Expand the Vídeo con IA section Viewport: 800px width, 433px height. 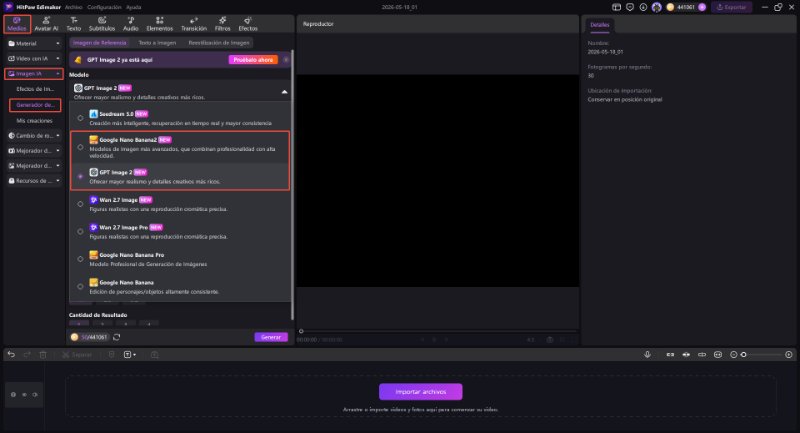pyautogui.click(x=34, y=59)
